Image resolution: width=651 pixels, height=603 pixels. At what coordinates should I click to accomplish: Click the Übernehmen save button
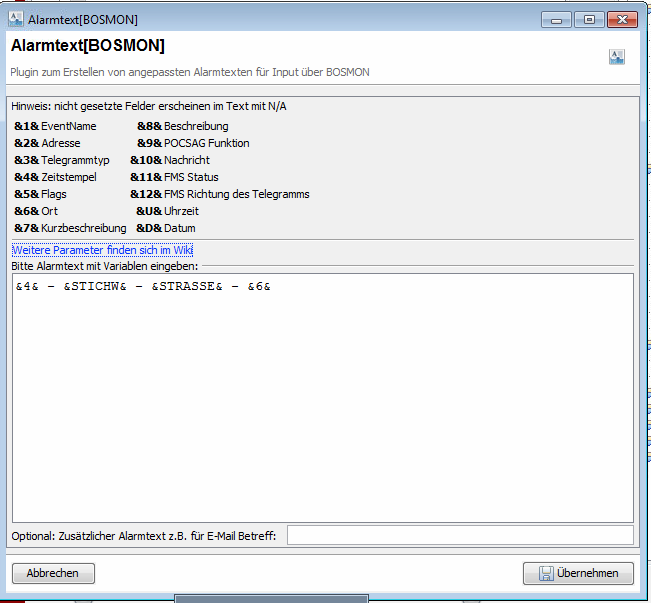[x=578, y=573]
